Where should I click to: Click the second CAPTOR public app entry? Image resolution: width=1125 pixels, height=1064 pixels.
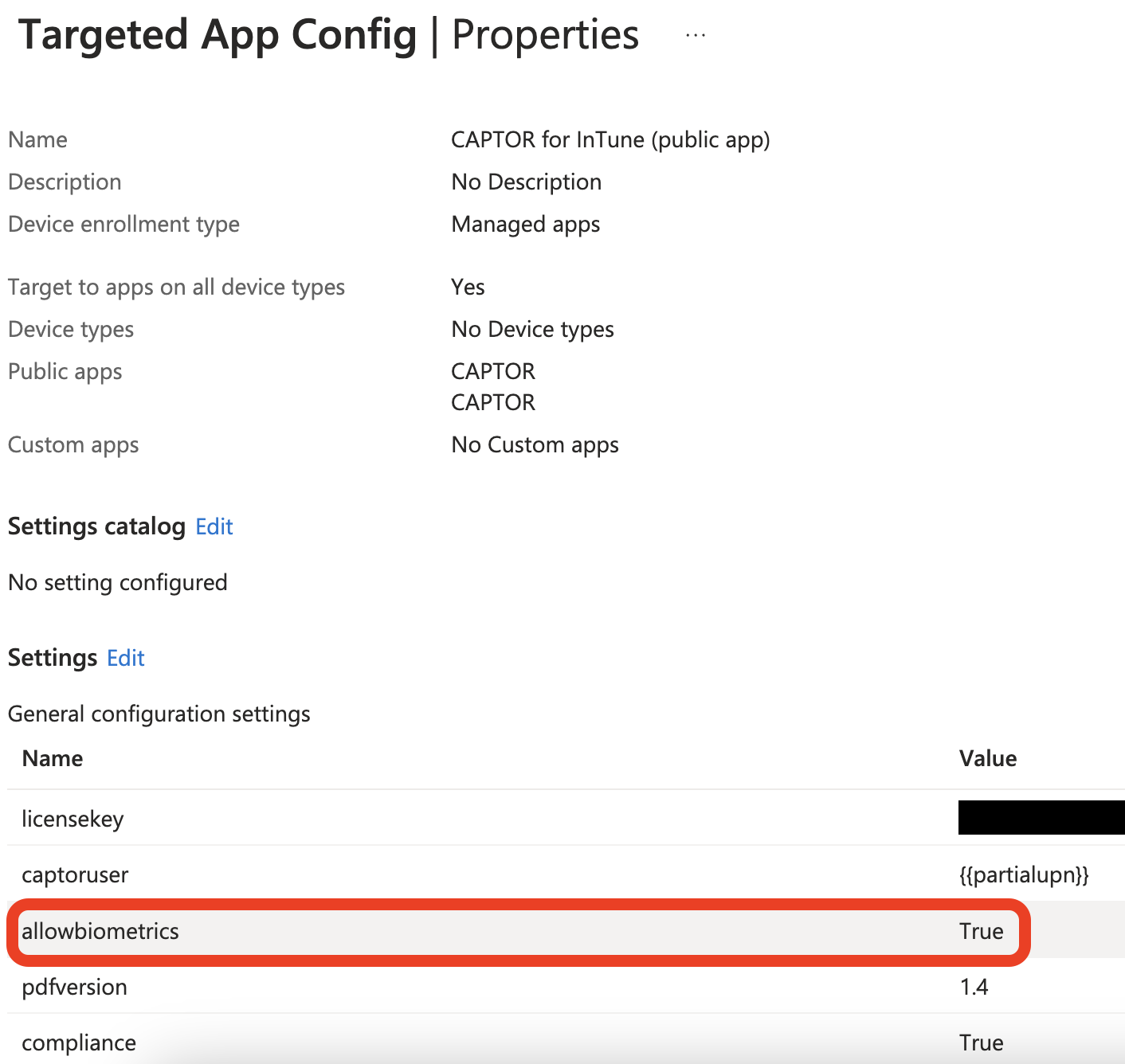(x=492, y=402)
